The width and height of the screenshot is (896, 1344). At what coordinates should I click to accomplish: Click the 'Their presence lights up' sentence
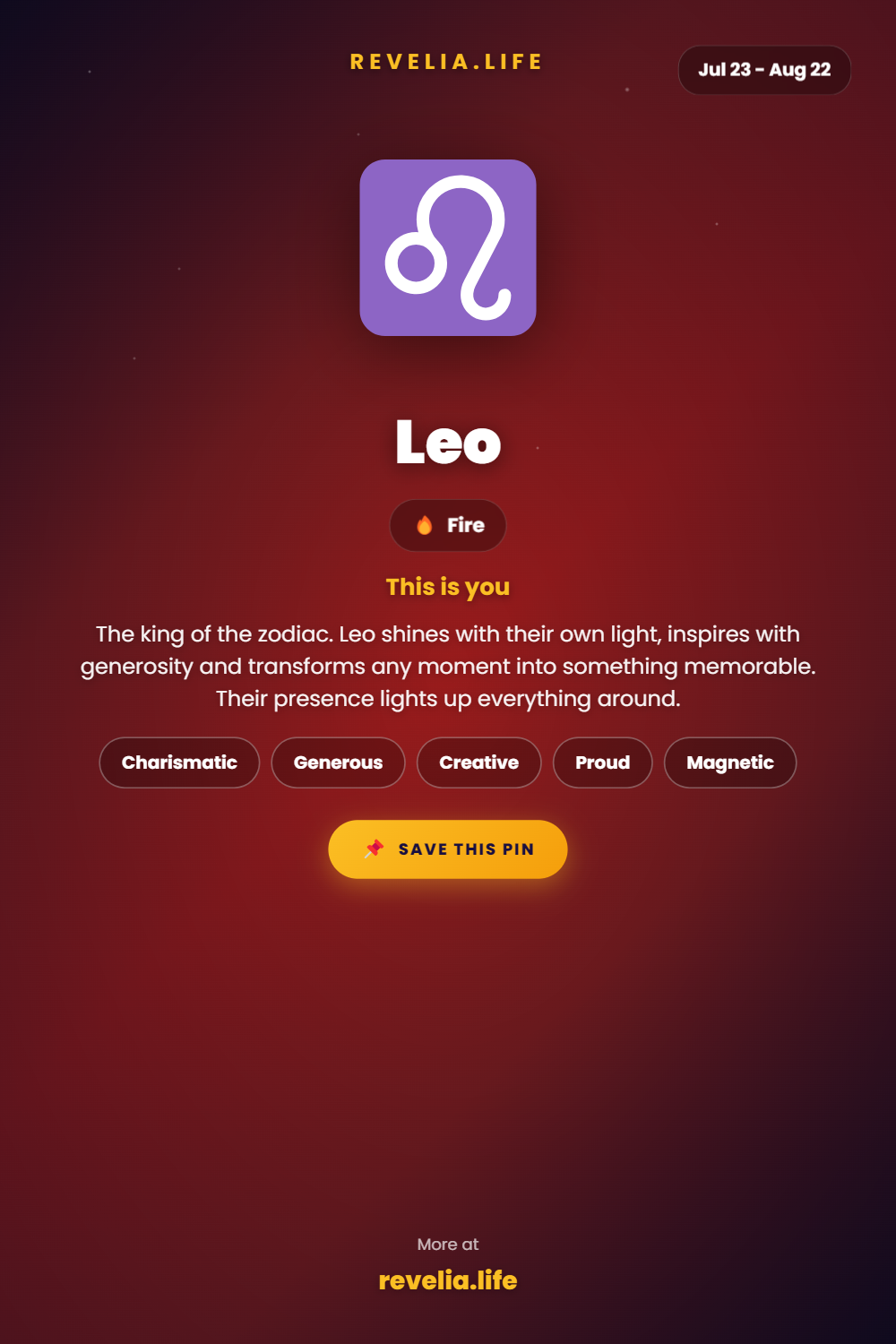click(x=448, y=699)
